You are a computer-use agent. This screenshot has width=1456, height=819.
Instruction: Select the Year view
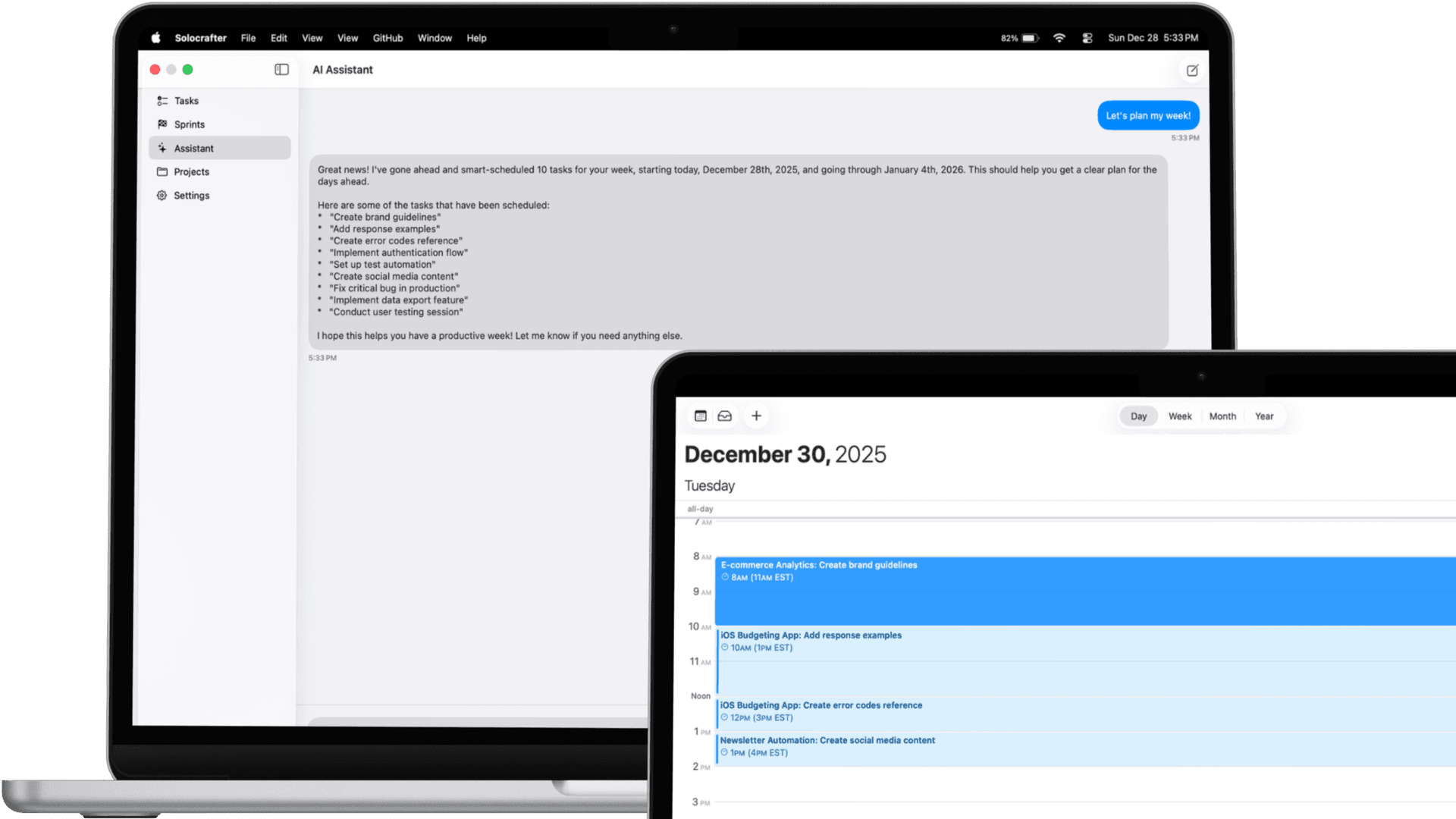coord(1263,416)
